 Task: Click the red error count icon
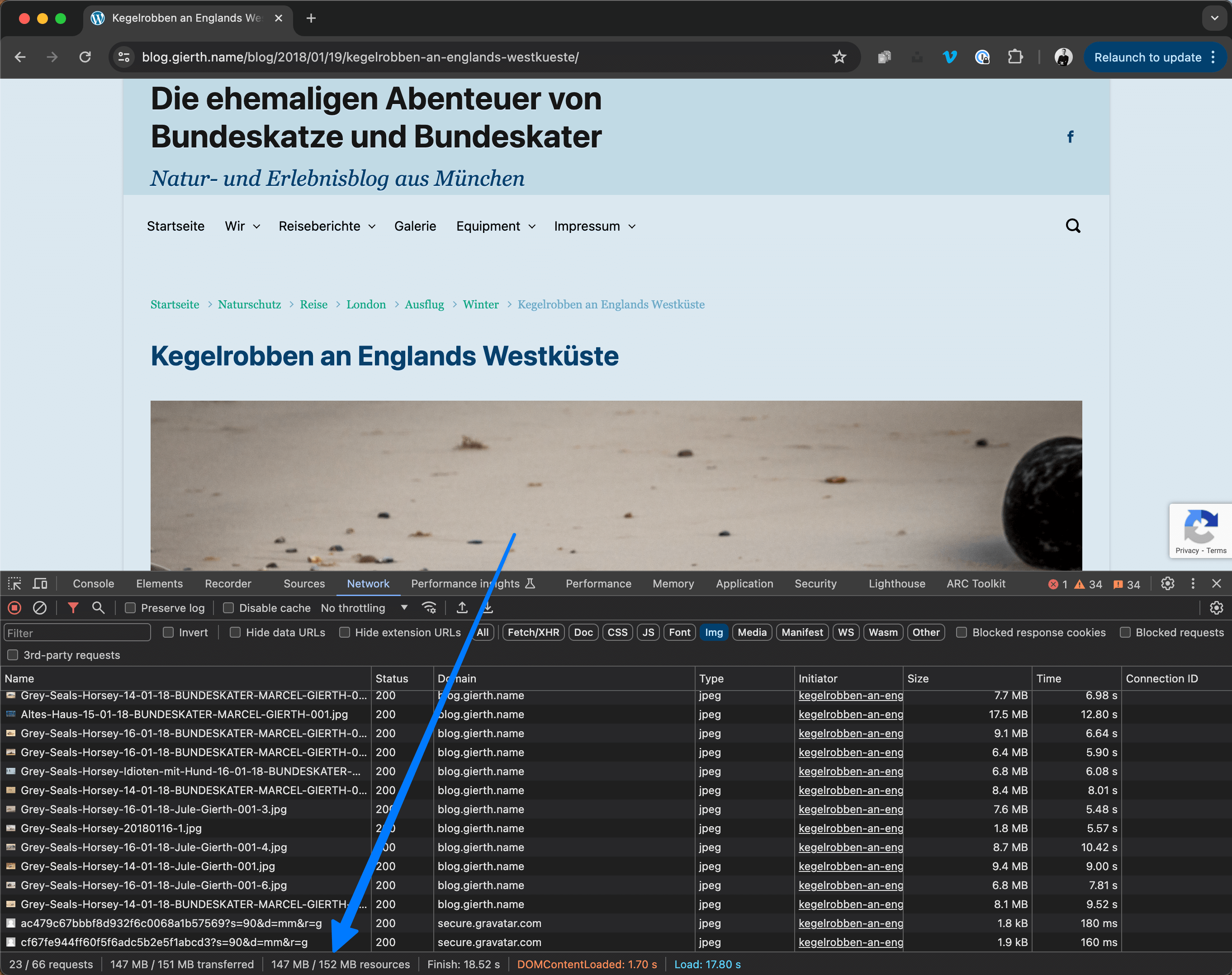tap(1053, 585)
